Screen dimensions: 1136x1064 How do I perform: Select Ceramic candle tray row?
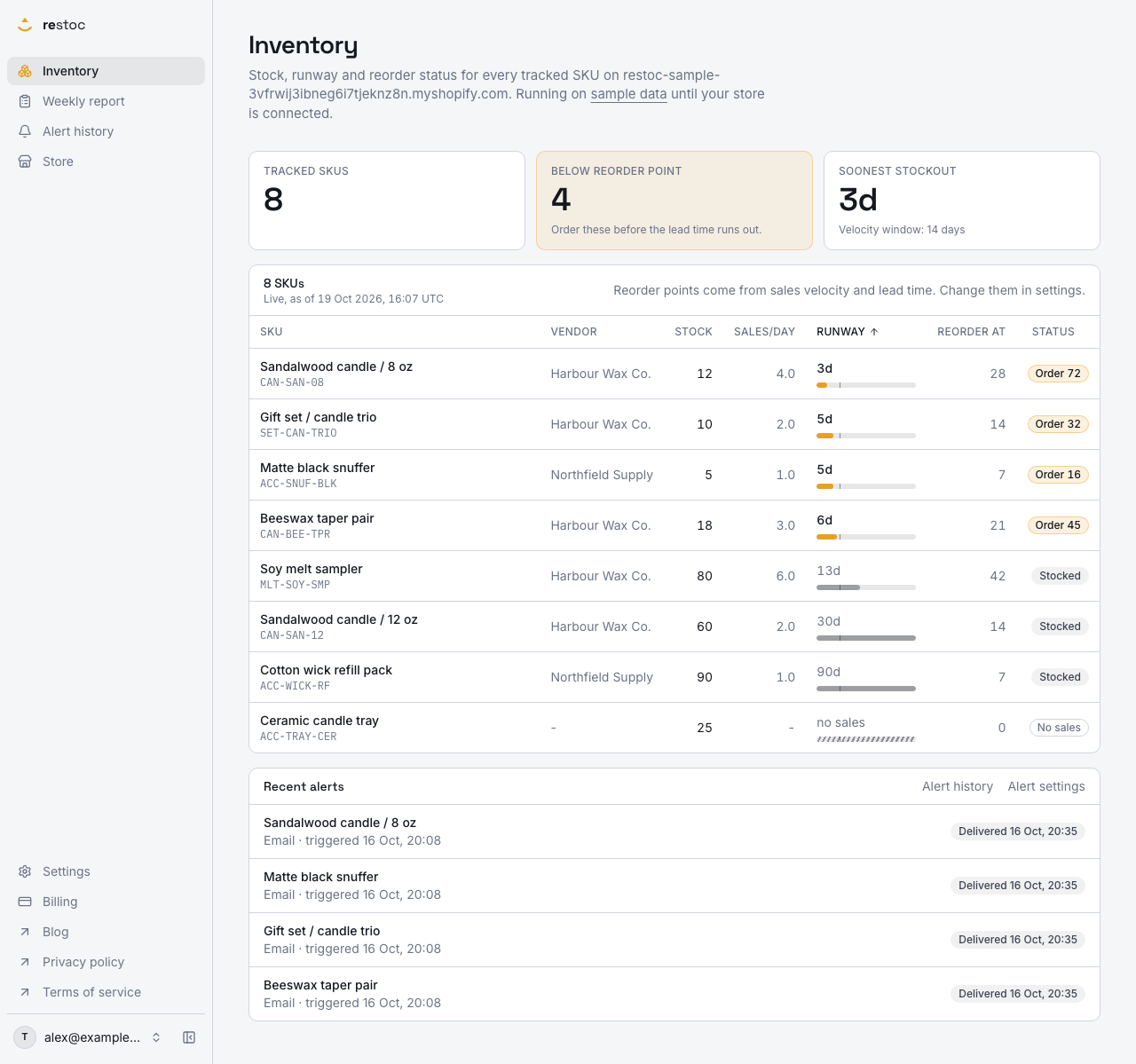point(674,728)
